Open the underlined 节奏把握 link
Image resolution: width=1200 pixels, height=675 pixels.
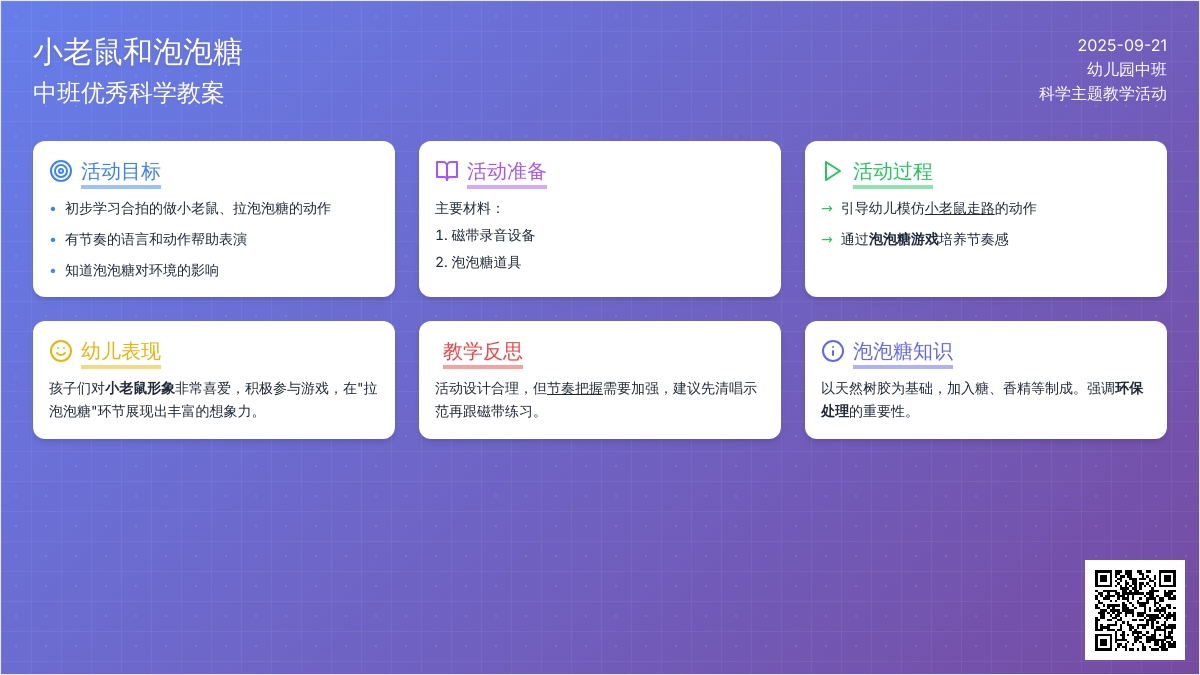point(574,389)
